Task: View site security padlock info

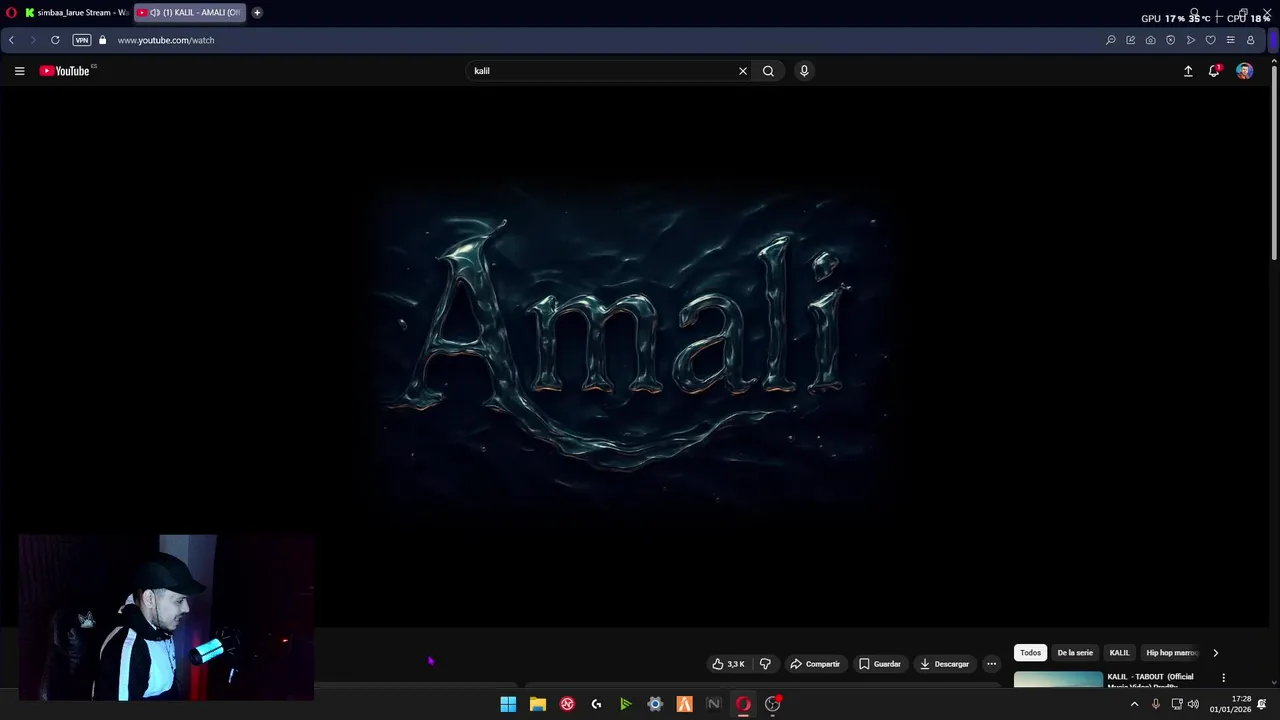Action: [x=102, y=40]
